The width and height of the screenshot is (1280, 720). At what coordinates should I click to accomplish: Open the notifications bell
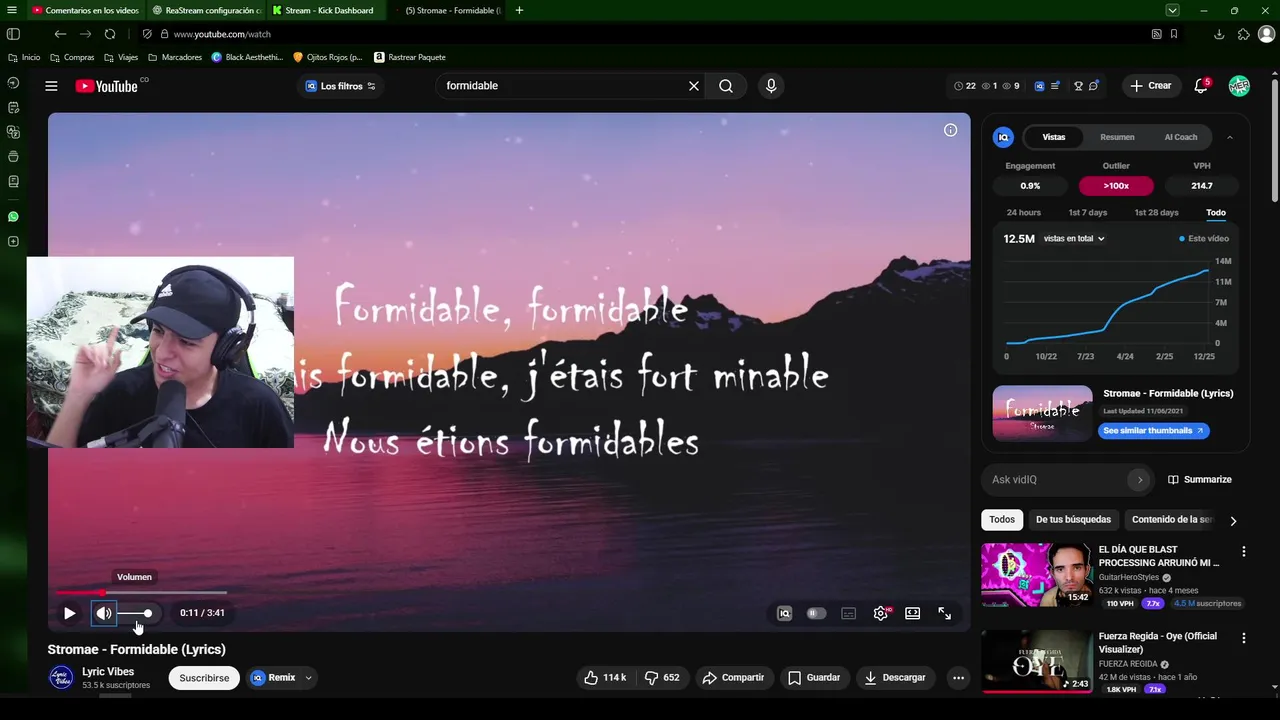pyautogui.click(x=1201, y=86)
